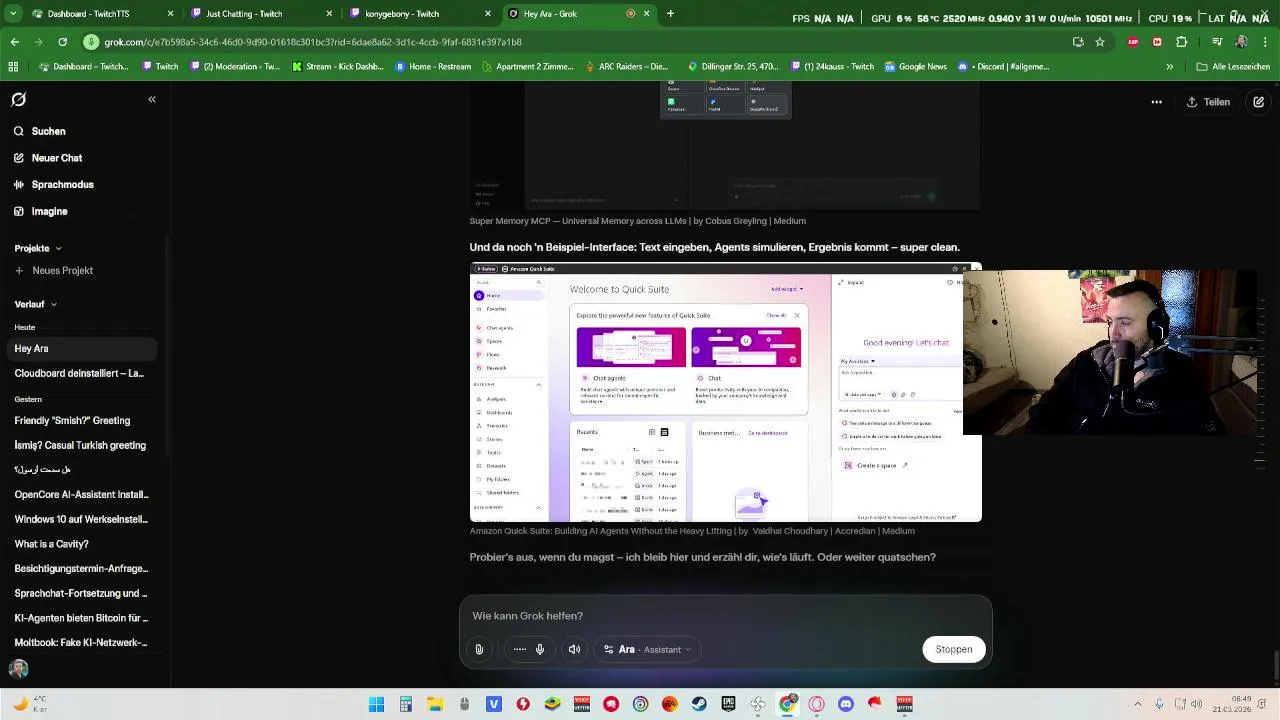Open the OpenCore AI-Assistent chat
The height and width of the screenshot is (720, 1280).
point(79,495)
